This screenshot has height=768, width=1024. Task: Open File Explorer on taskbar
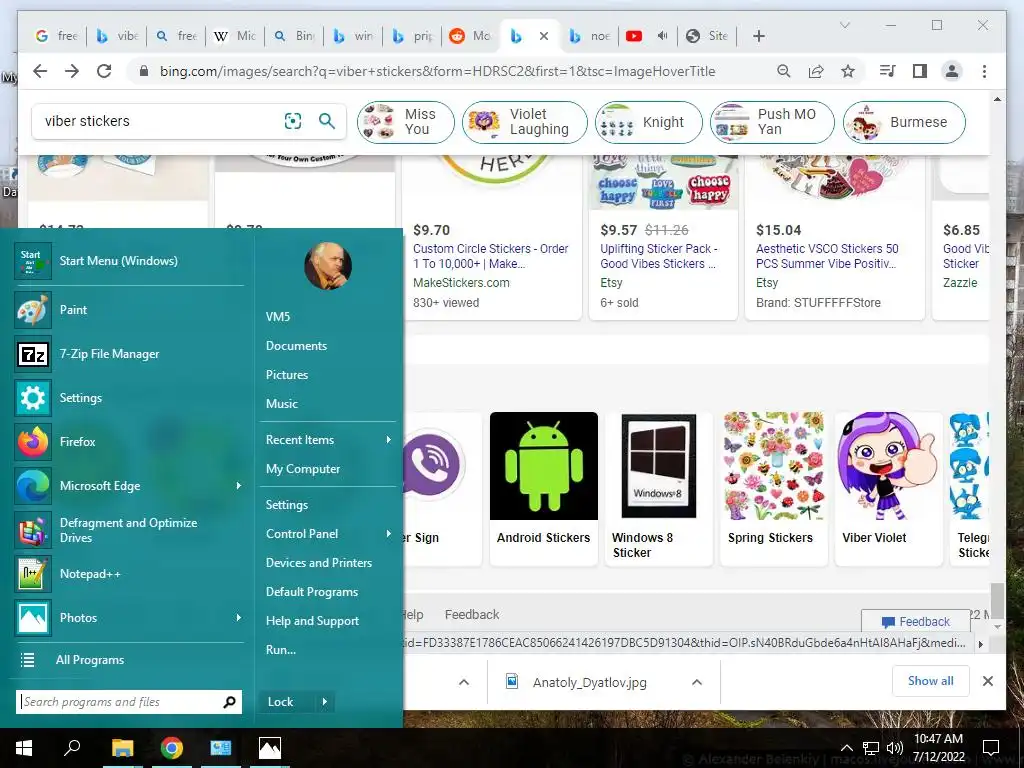pyautogui.click(x=122, y=748)
